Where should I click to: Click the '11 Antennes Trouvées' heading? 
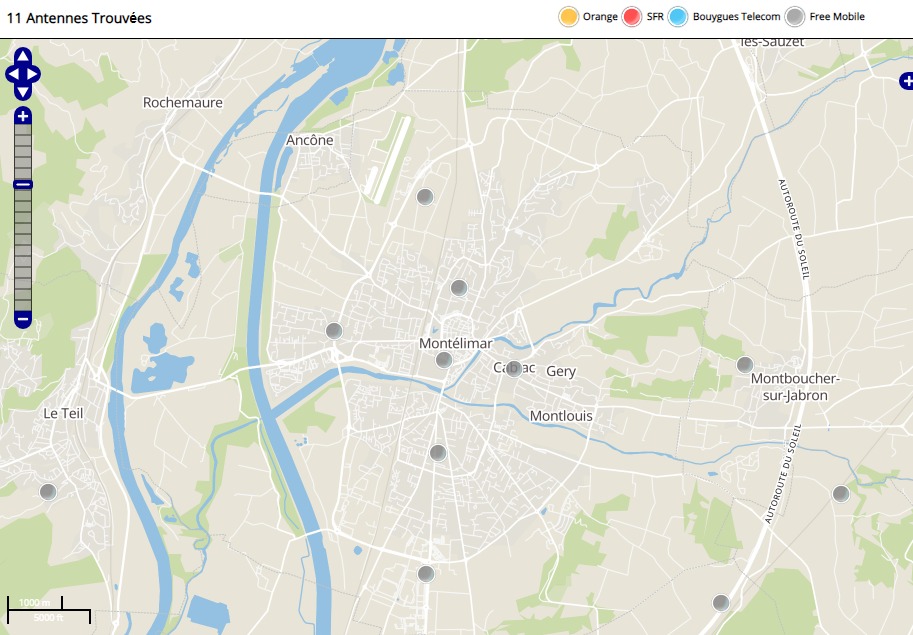pos(79,18)
